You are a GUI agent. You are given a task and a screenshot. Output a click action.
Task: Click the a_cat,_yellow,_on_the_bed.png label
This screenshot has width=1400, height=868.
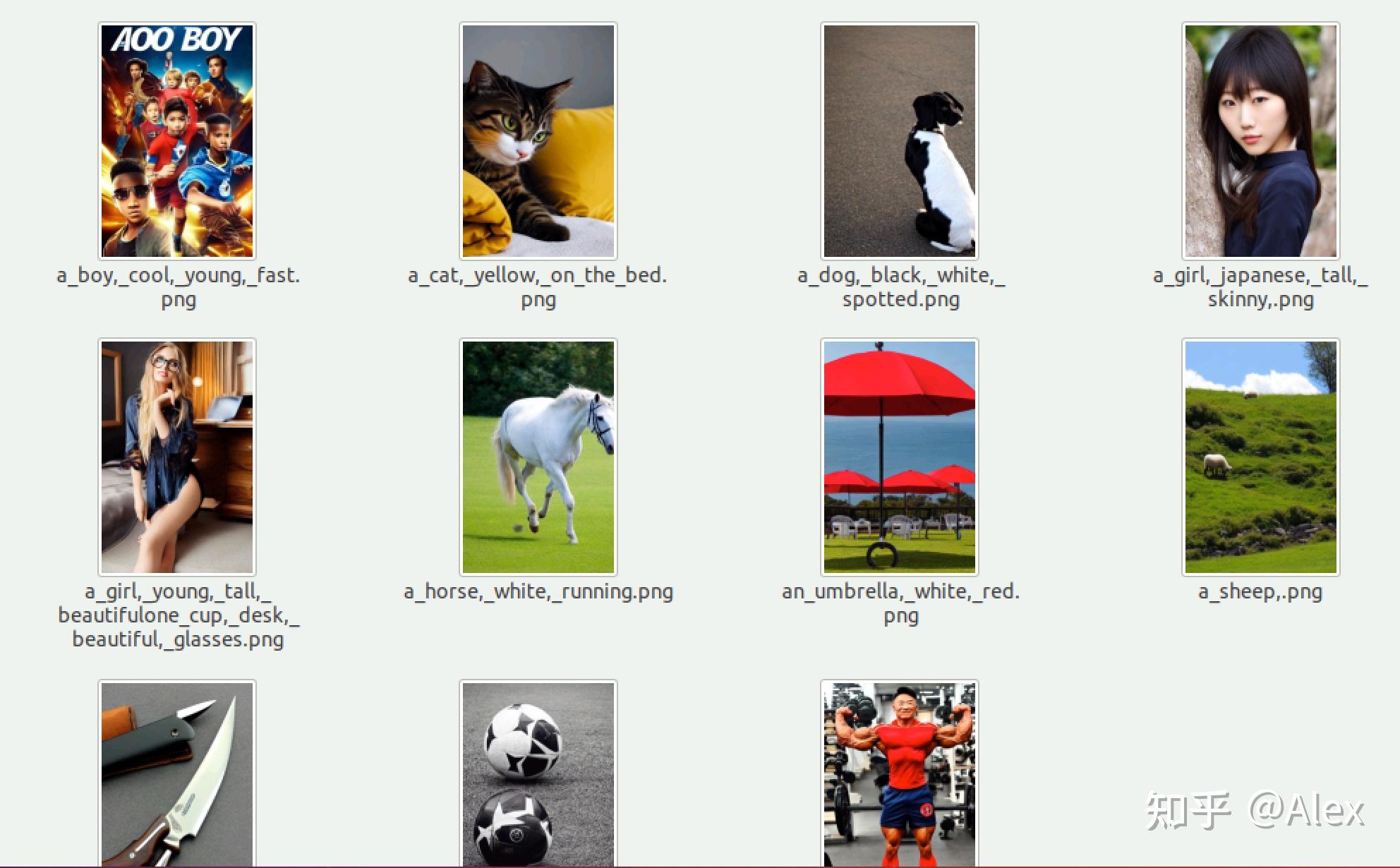[538, 287]
